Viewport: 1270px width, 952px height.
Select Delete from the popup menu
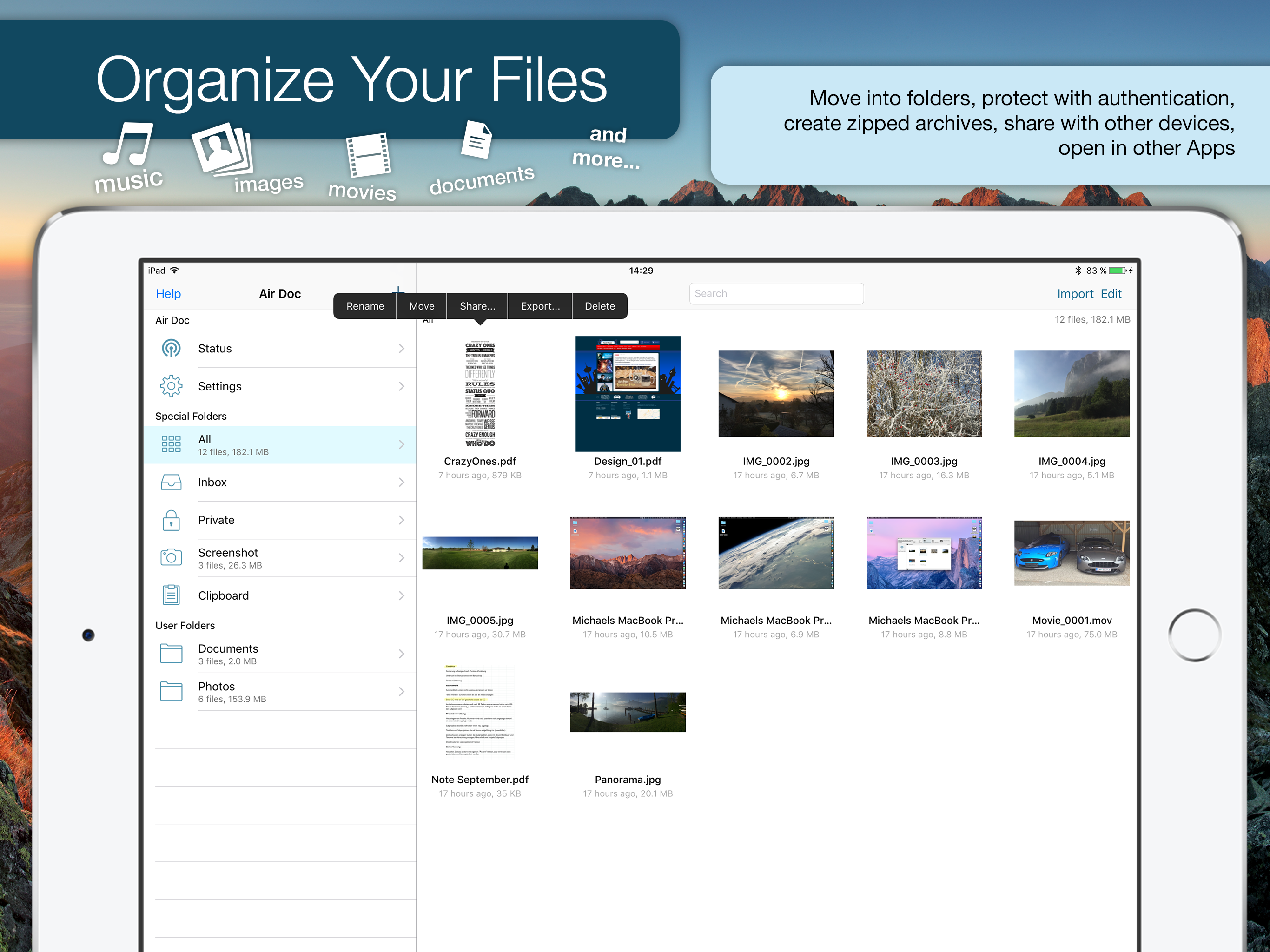point(599,306)
